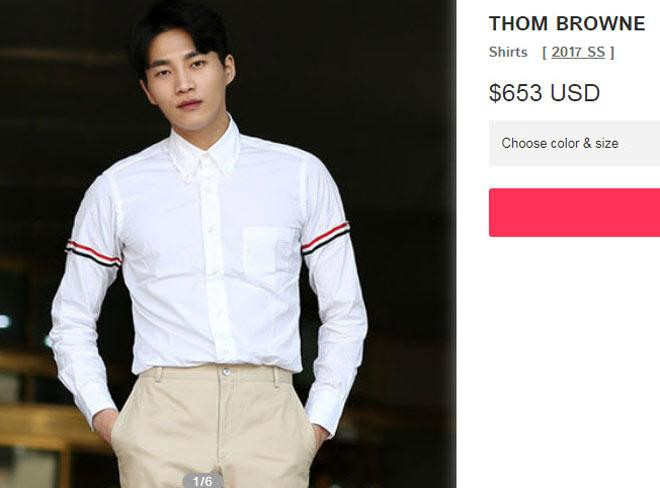
Task: Click the trouser waist button in photo
Action: [226, 372]
